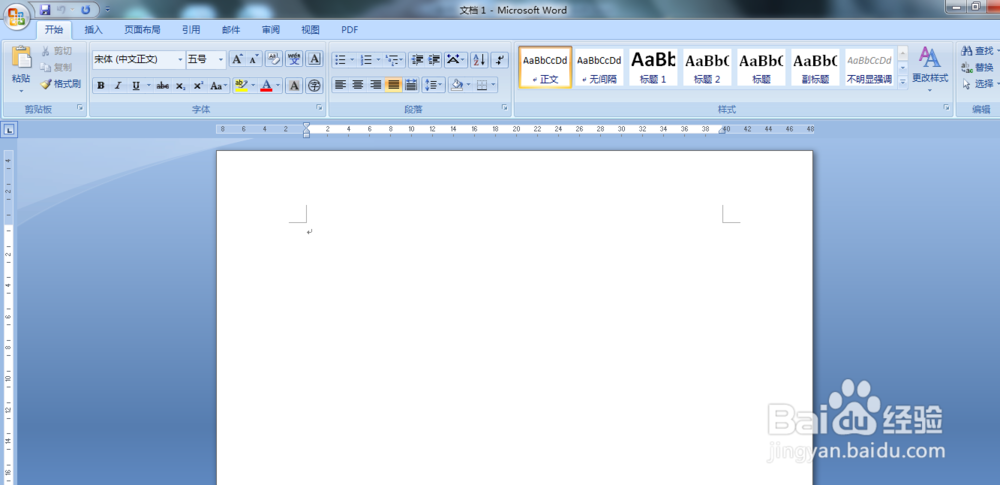The width and height of the screenshot is (1000, 485).
Task: Open the phonetic guide (wén) tool
Action: coord(294,59)
